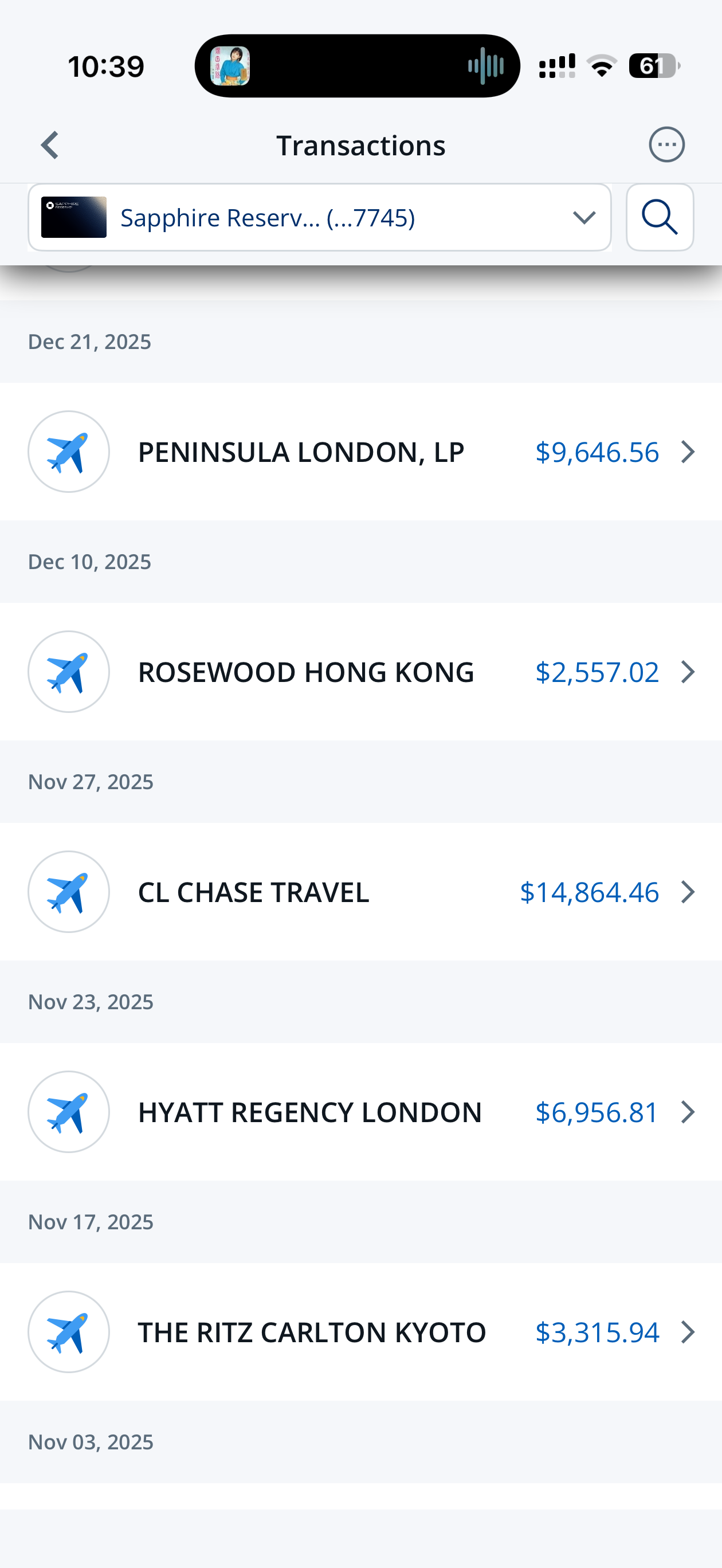Tap the audio waveform indicator in status bar
The image size is (722, 1568).
click(485, 66)
